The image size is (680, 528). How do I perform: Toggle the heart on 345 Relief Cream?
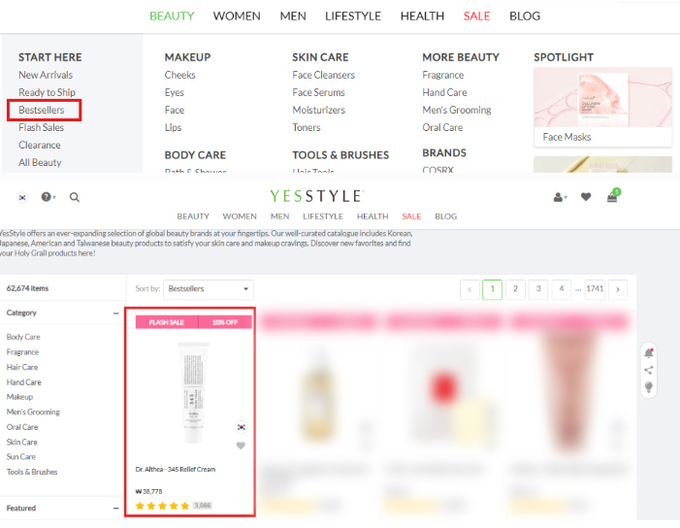pyautogui.click(x=241, y=446)
